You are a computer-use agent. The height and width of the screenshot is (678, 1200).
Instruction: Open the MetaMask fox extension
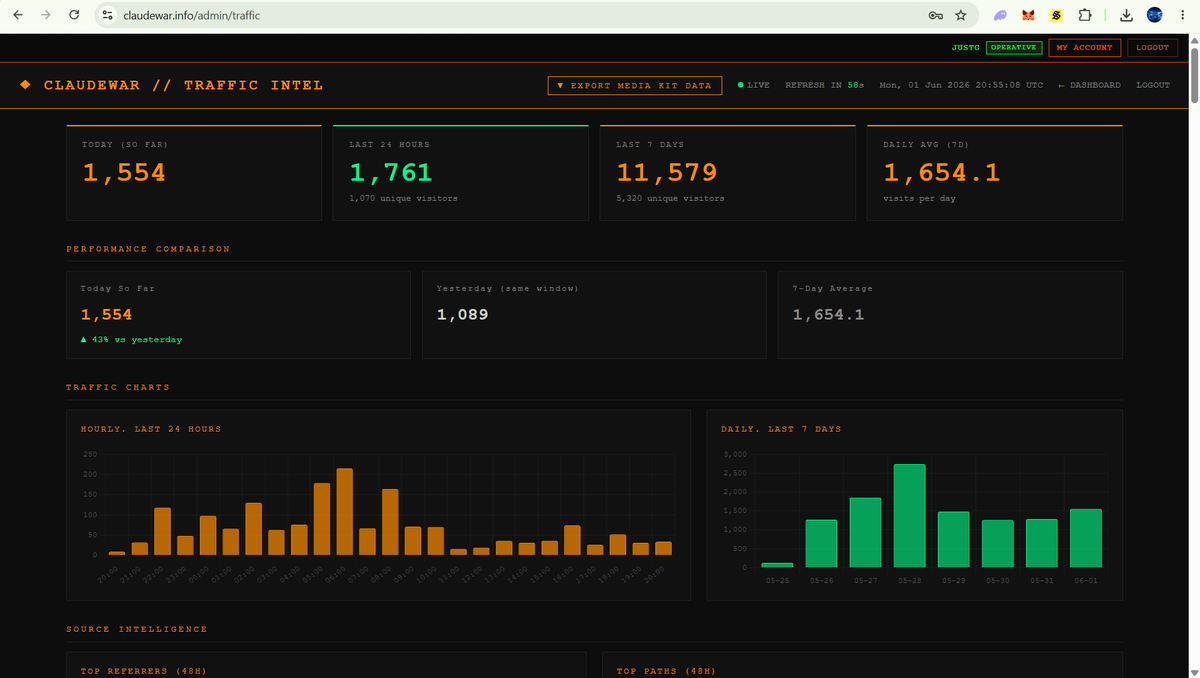pos(1028,15)
